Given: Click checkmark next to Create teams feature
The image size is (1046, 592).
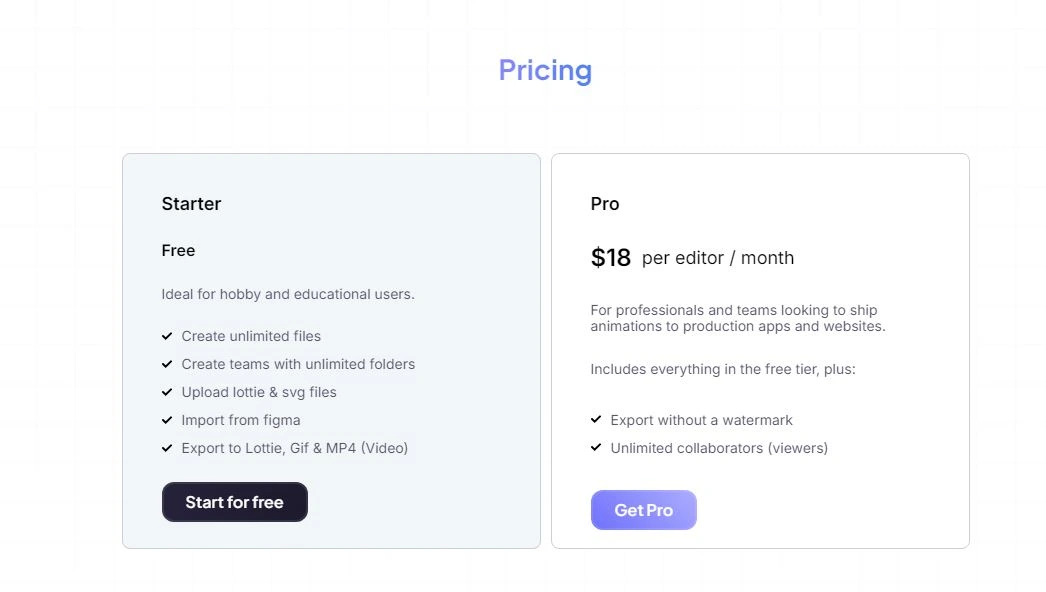Looking at the screenshot, I should (x=167, y=364).
